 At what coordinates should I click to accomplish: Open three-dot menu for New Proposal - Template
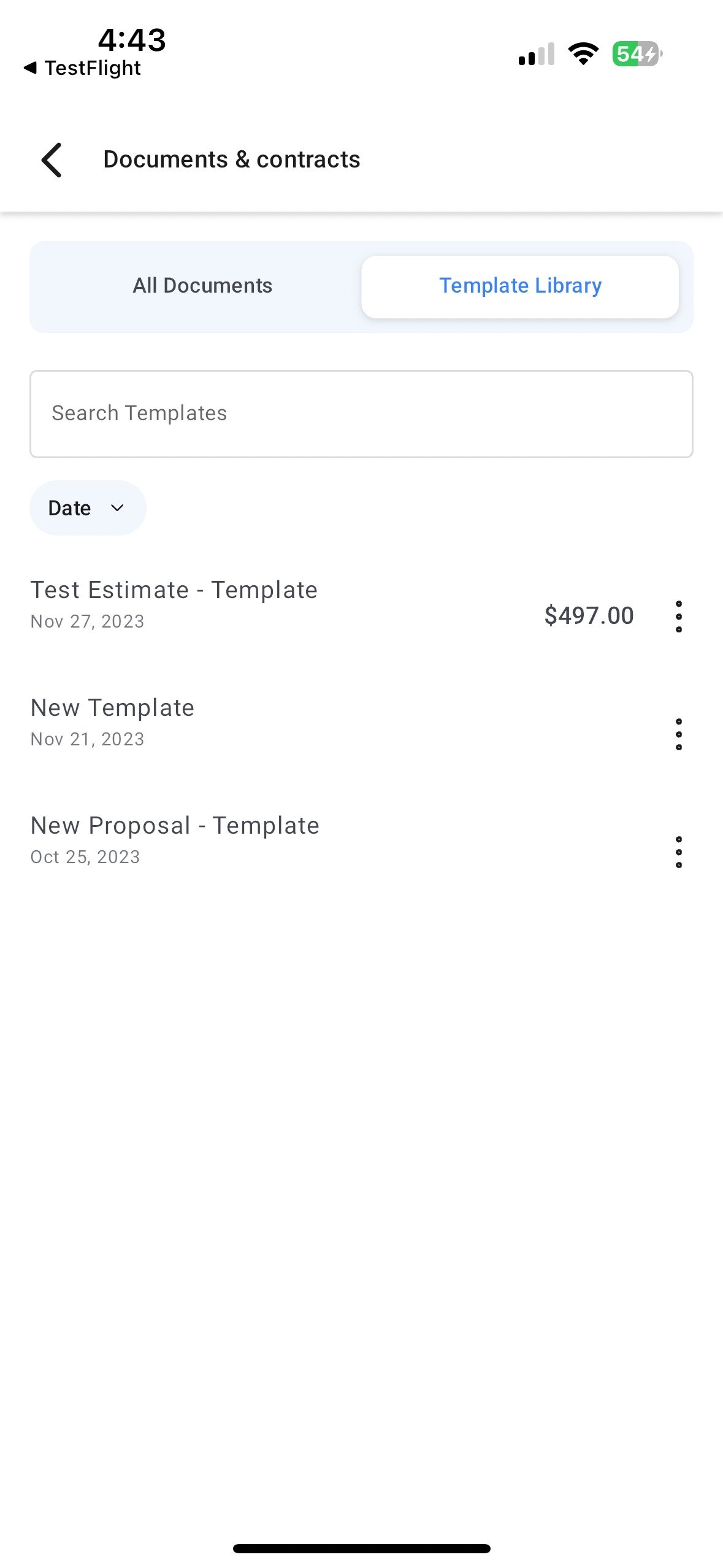(x=678, y=851)
